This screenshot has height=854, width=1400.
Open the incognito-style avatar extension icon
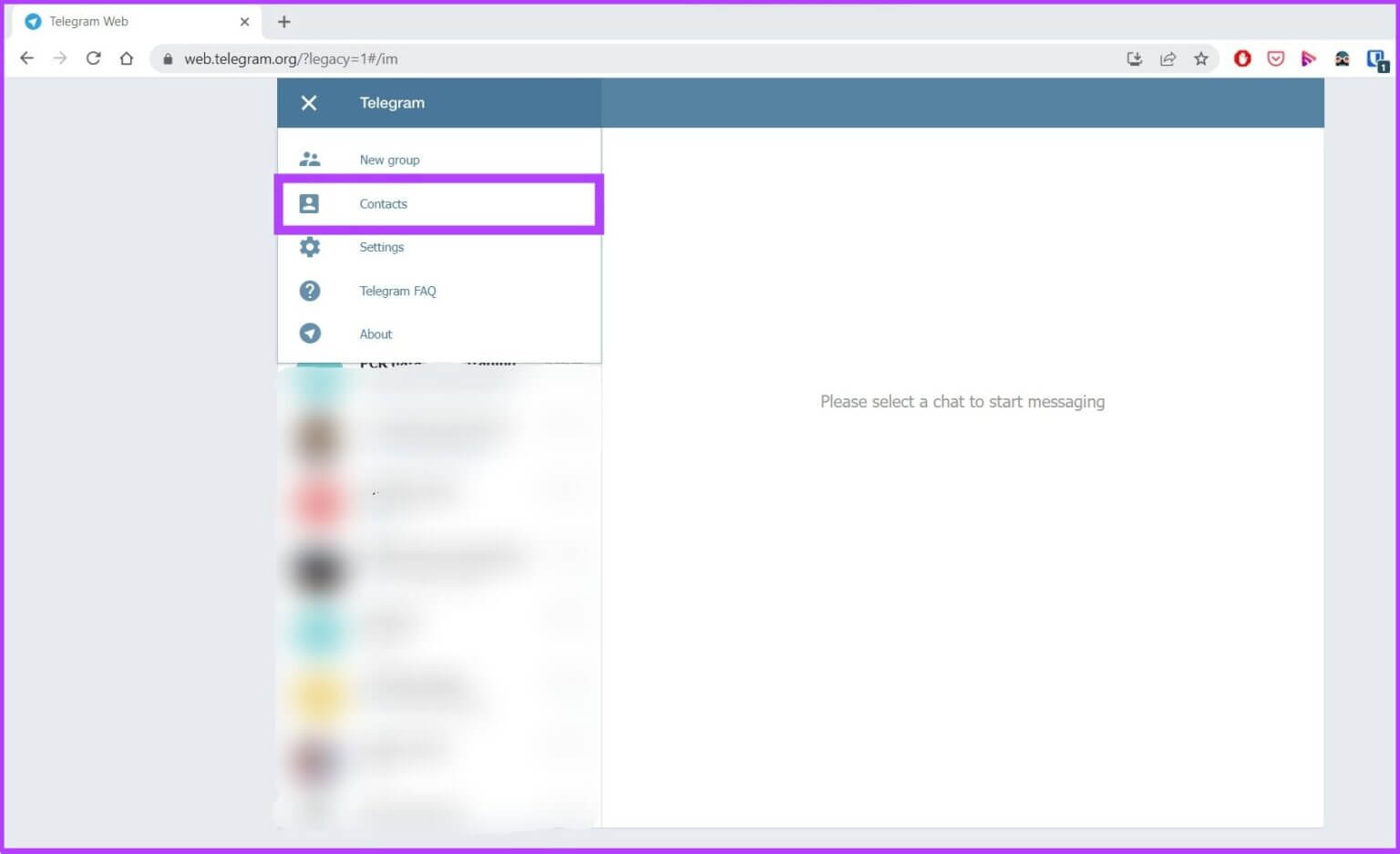click(1343, 58)
